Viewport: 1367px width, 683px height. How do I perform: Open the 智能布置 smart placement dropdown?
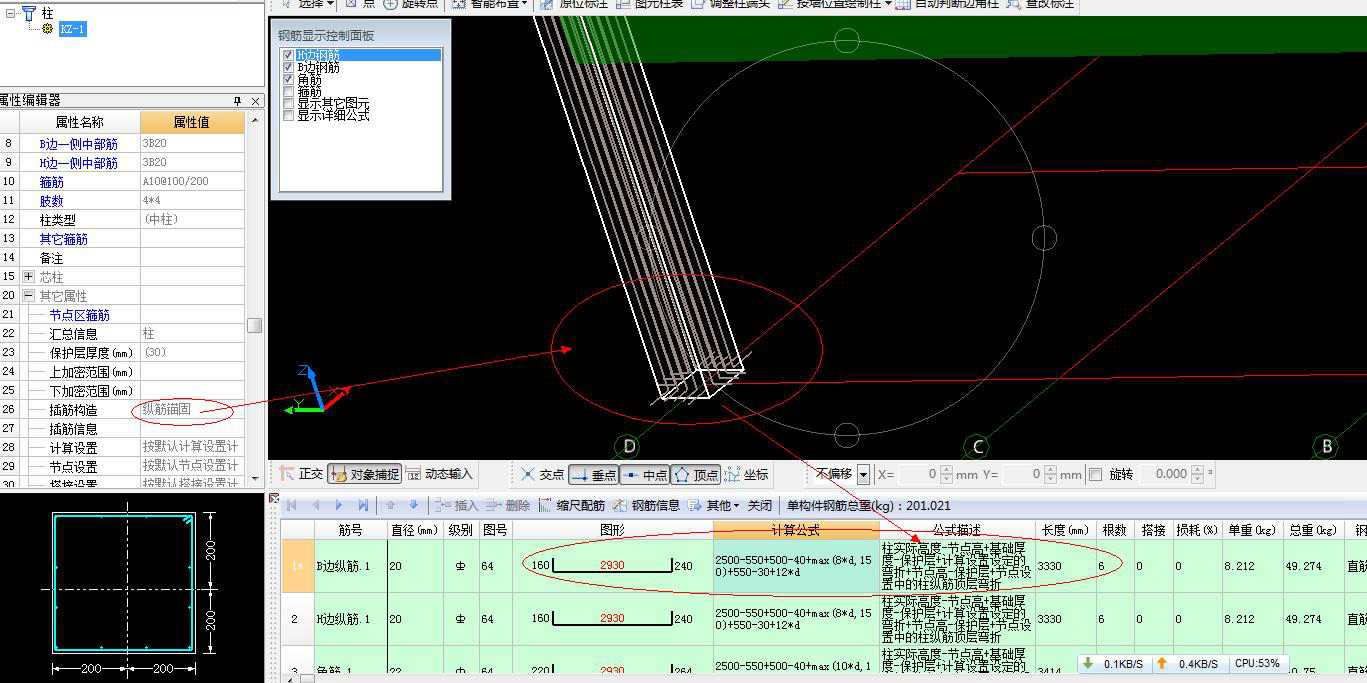489,4
